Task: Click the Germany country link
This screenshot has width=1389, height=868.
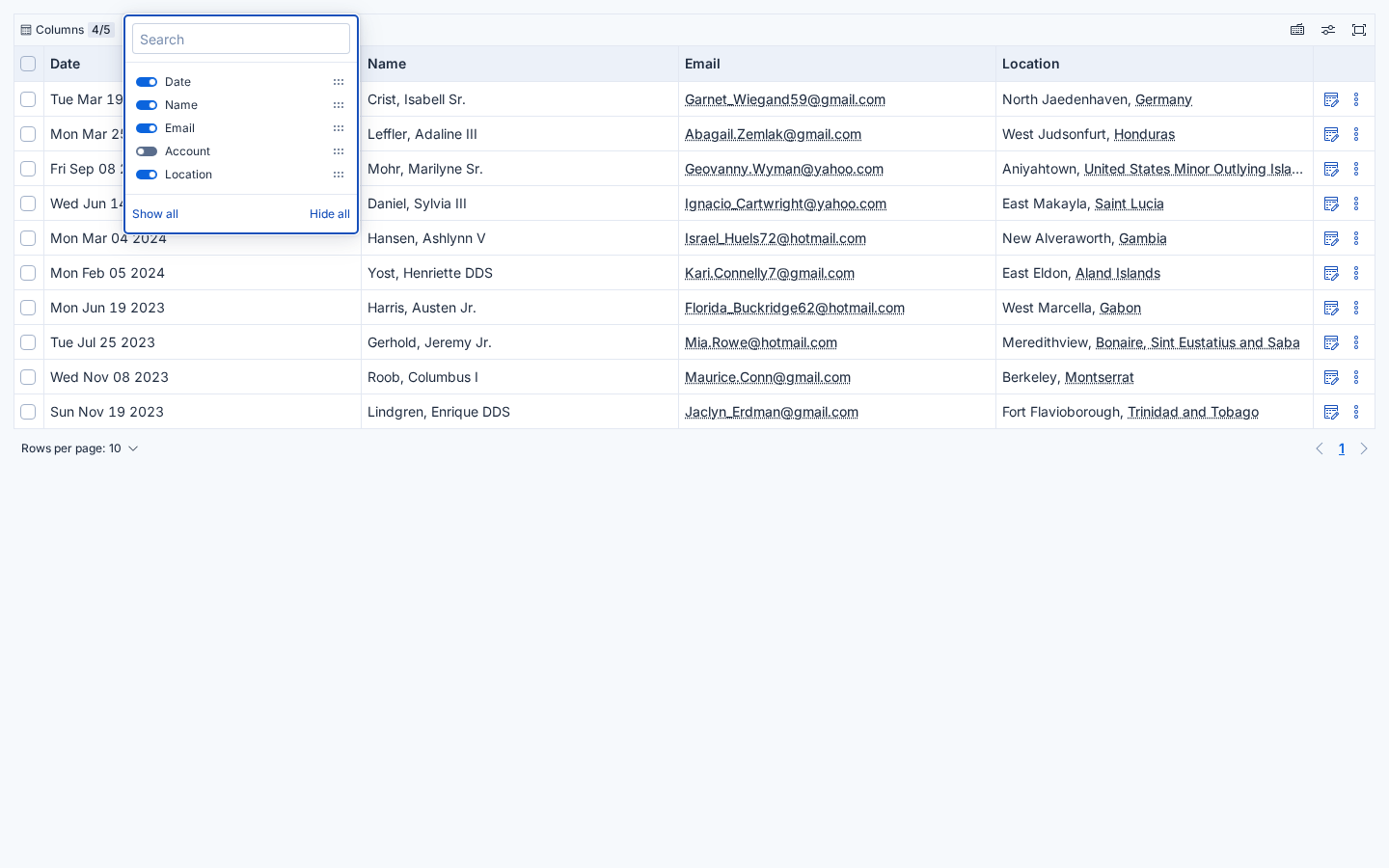Action: click(1163, 99)
